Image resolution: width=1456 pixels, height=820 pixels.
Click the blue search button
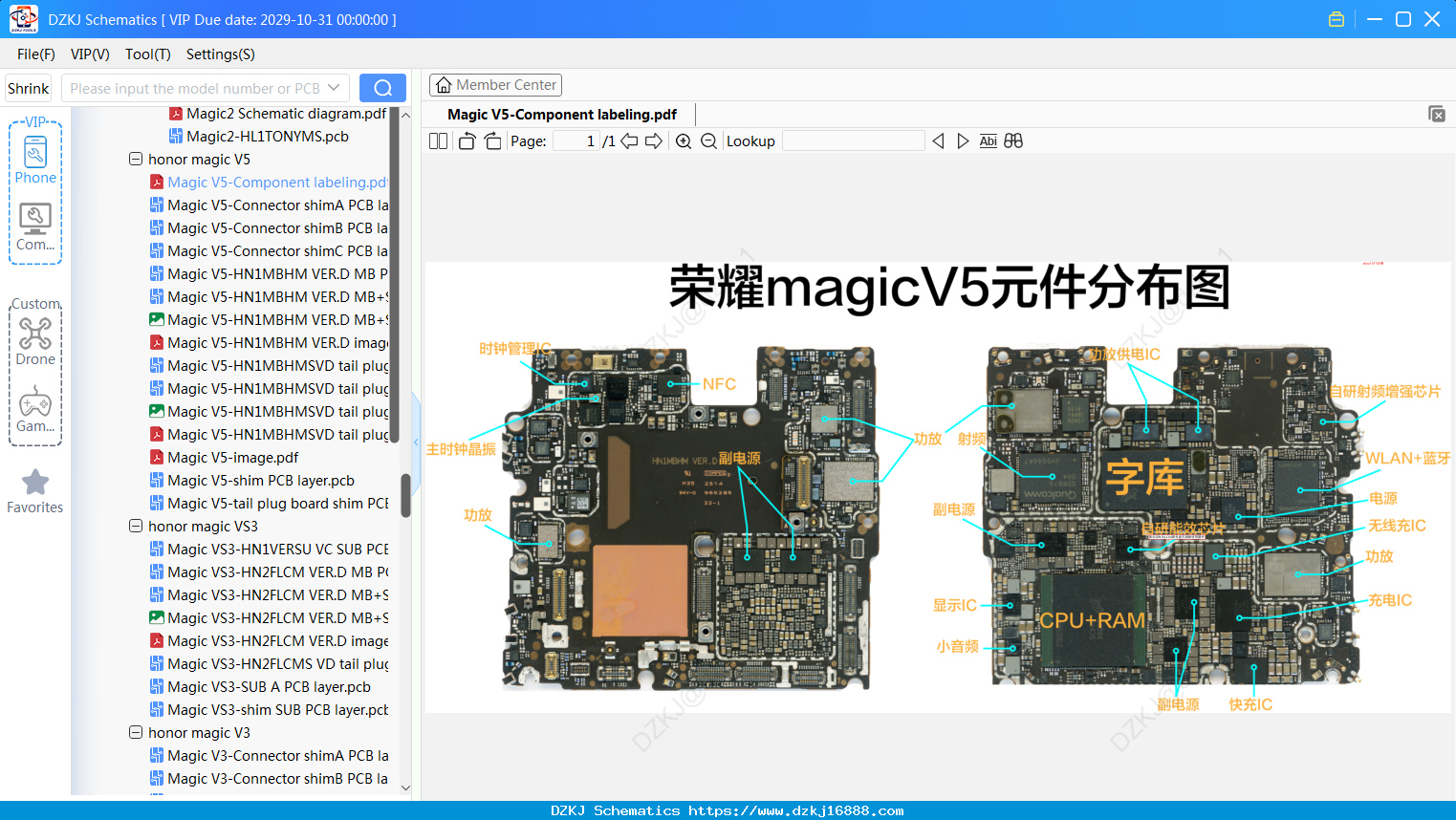pos(382,88)
